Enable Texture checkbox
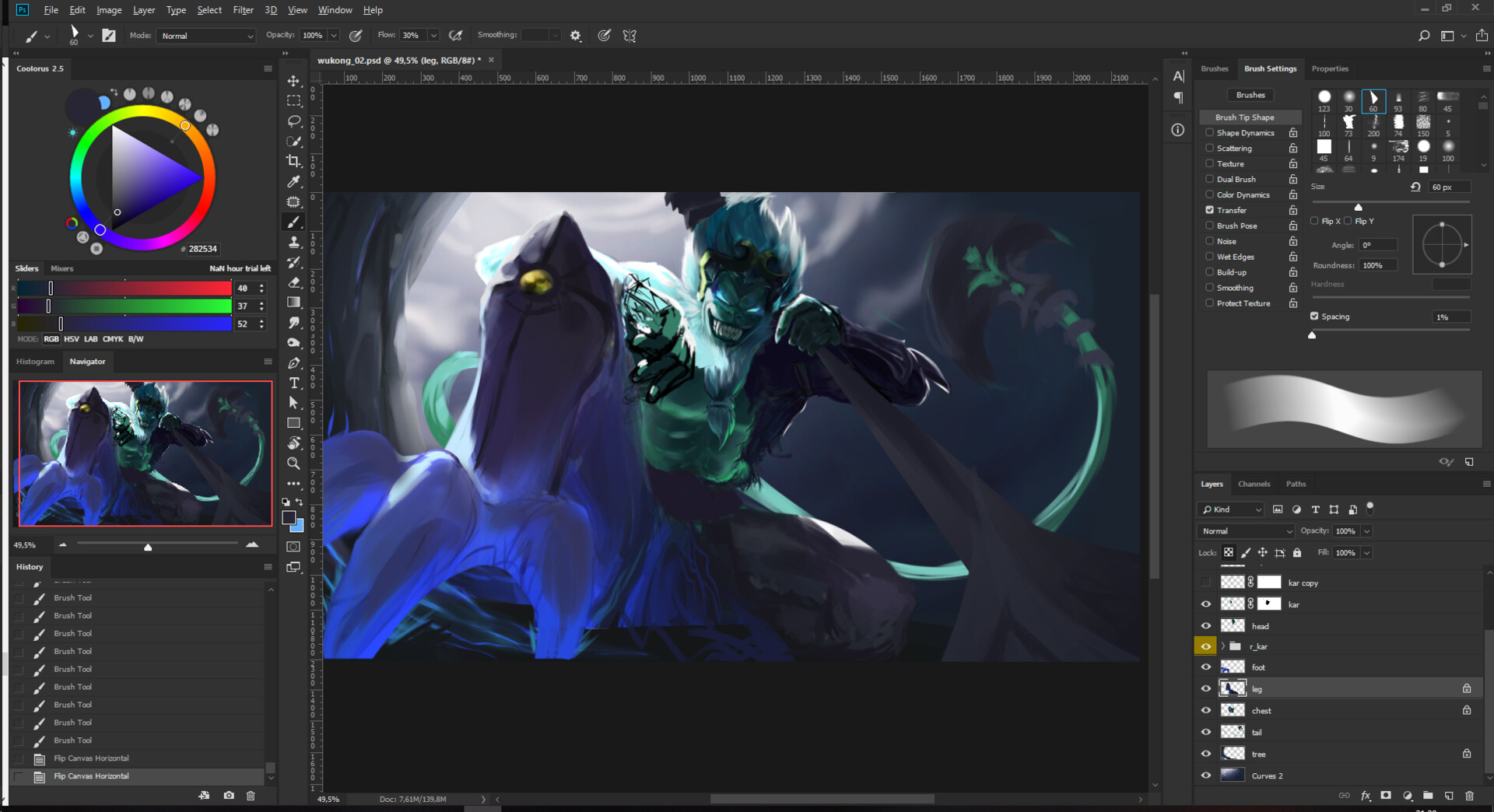The width and height of the screenshot is (1494, 812). 1210,163
